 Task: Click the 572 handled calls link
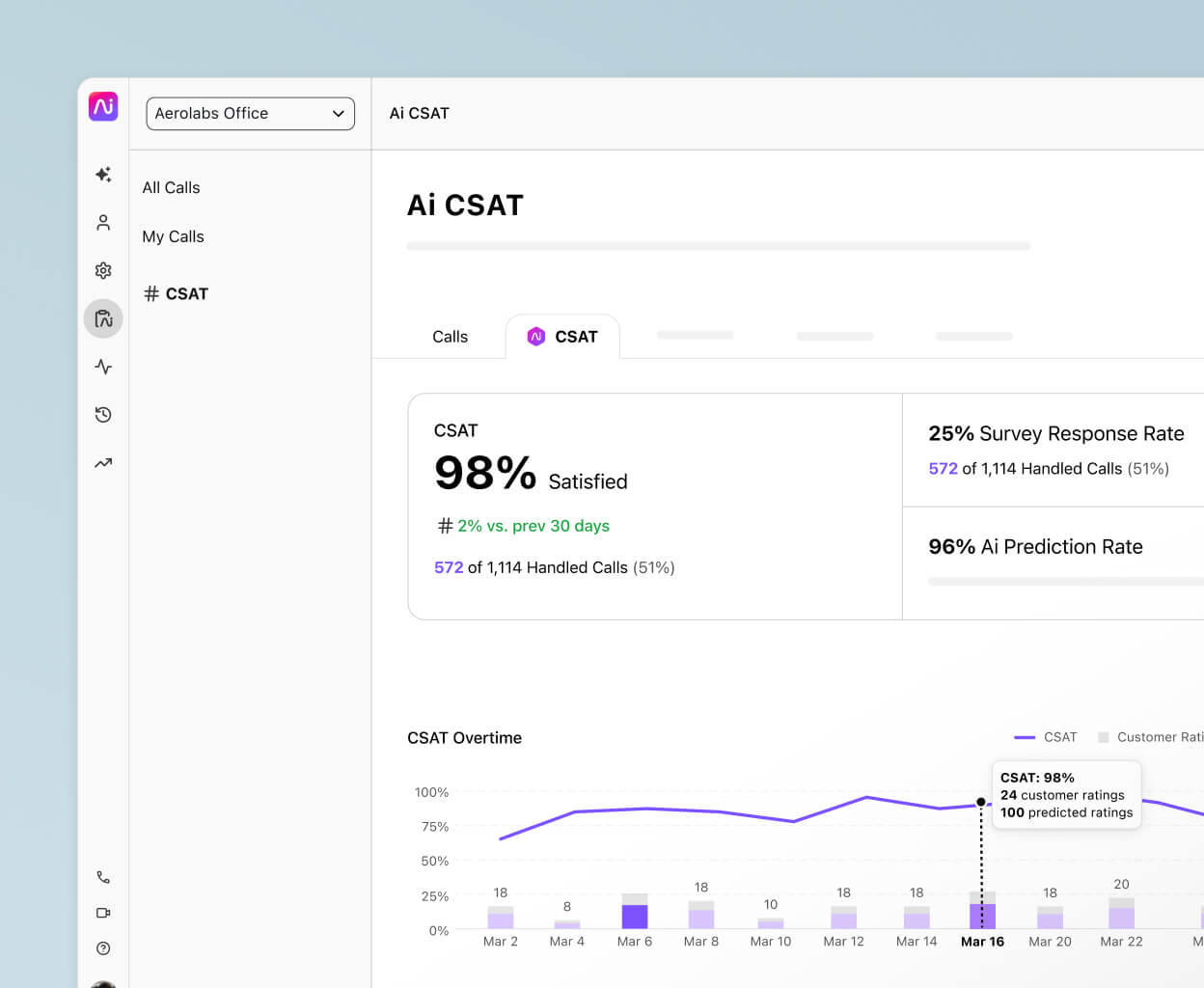click(x=449, y=567)
